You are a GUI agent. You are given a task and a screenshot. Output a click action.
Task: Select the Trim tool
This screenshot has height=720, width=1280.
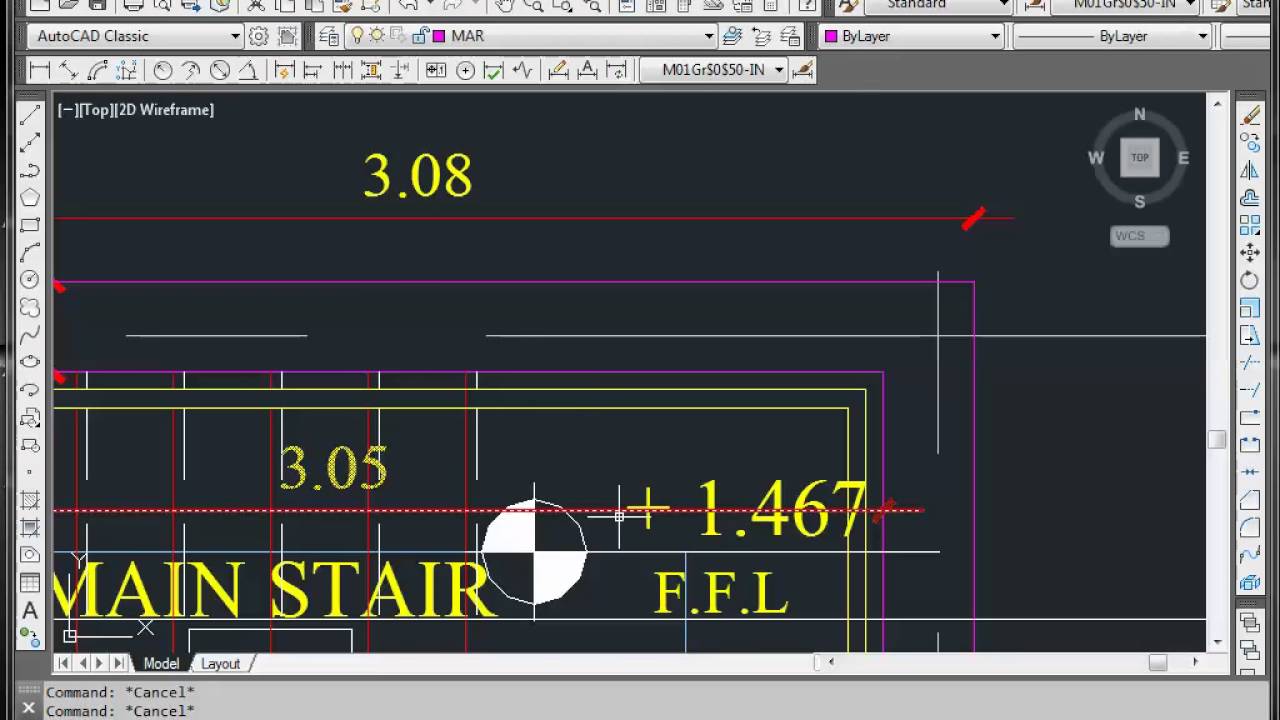point(1250,363)
